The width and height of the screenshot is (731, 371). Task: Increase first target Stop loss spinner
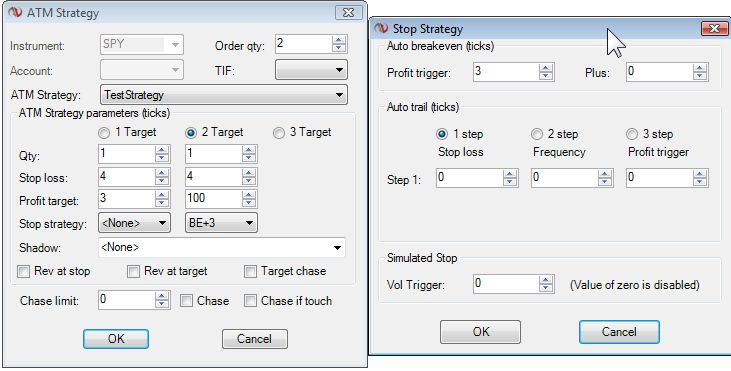pos(162,173)
